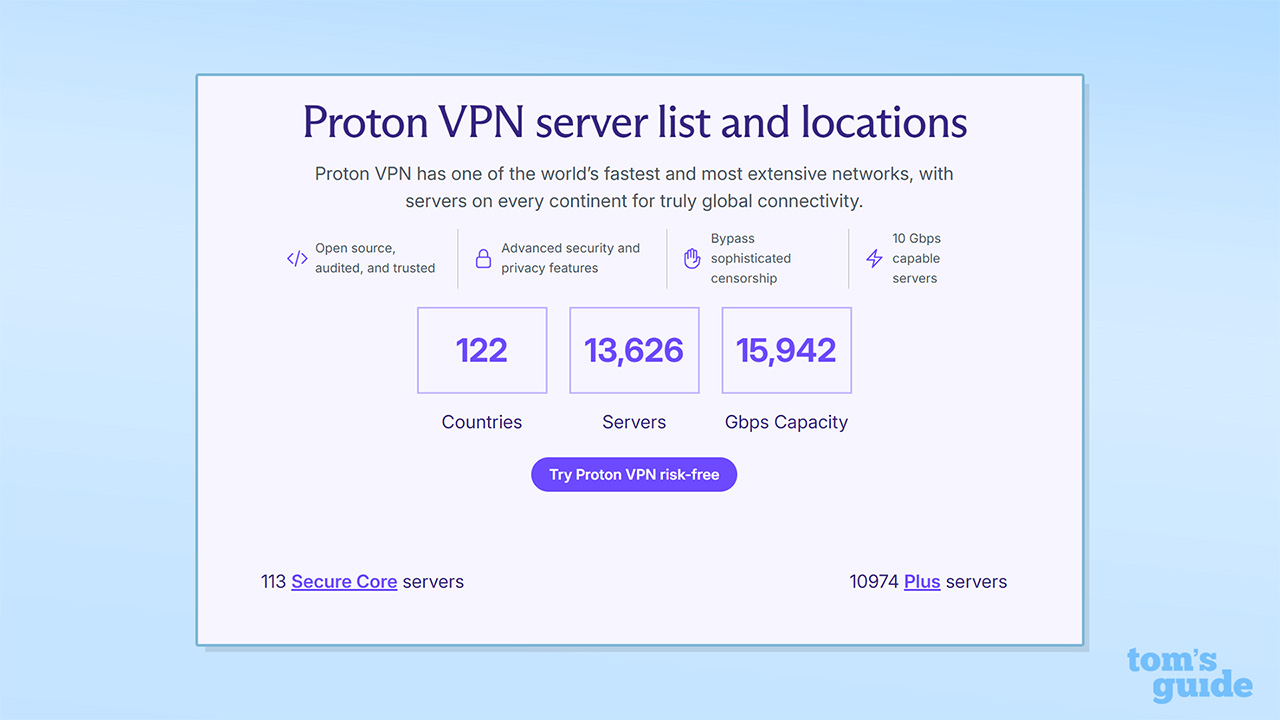Click the padlock advanced security icon

(483, 259)
